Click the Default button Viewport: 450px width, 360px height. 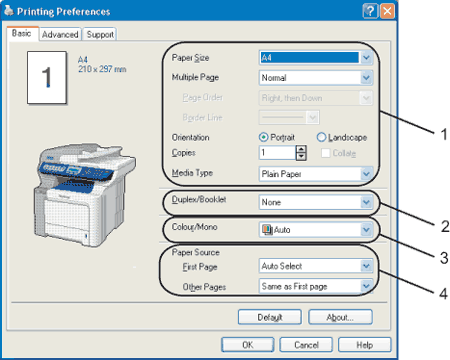[x=270, y=317]
